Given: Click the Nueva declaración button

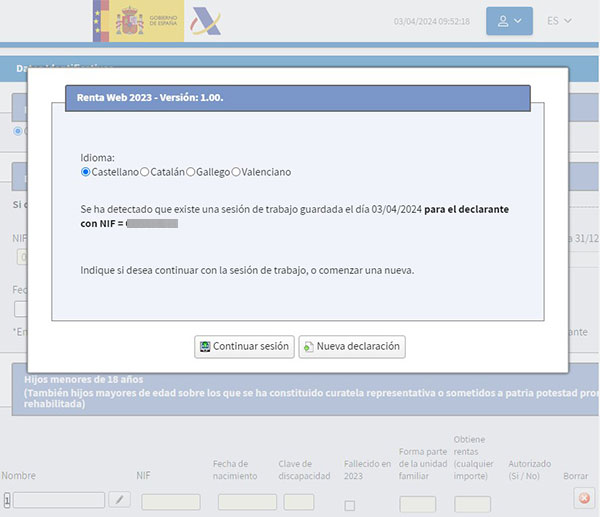Looking at the screenshot, I should (x=351, y=347).
